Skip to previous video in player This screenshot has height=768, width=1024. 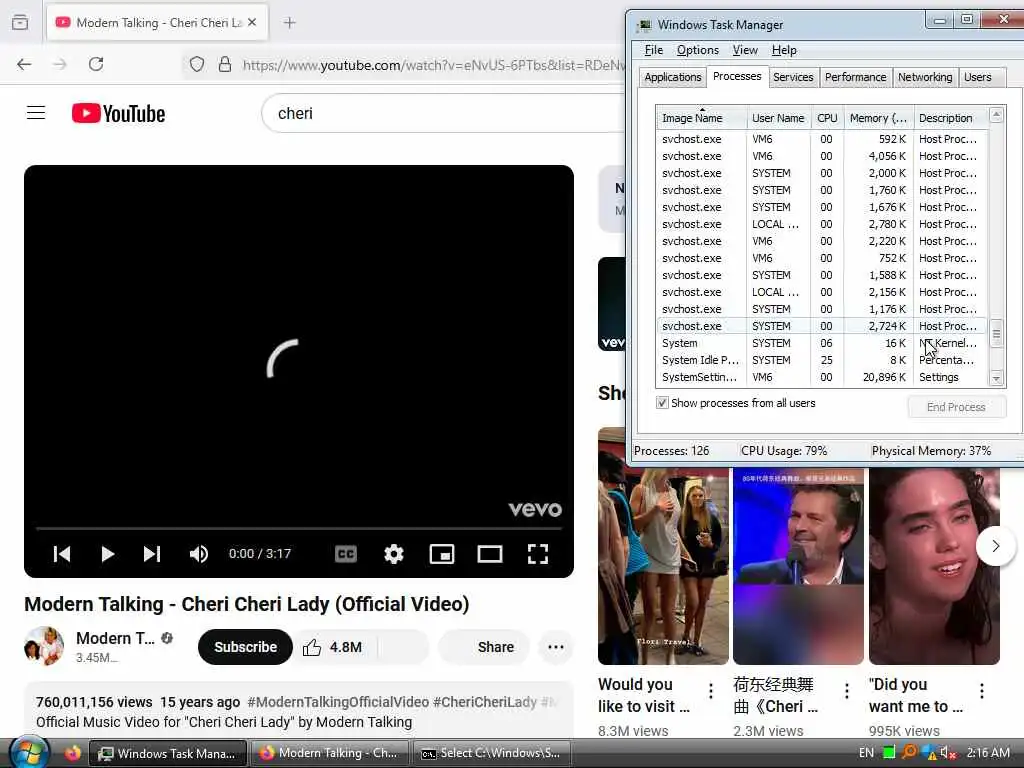[62, 554]
